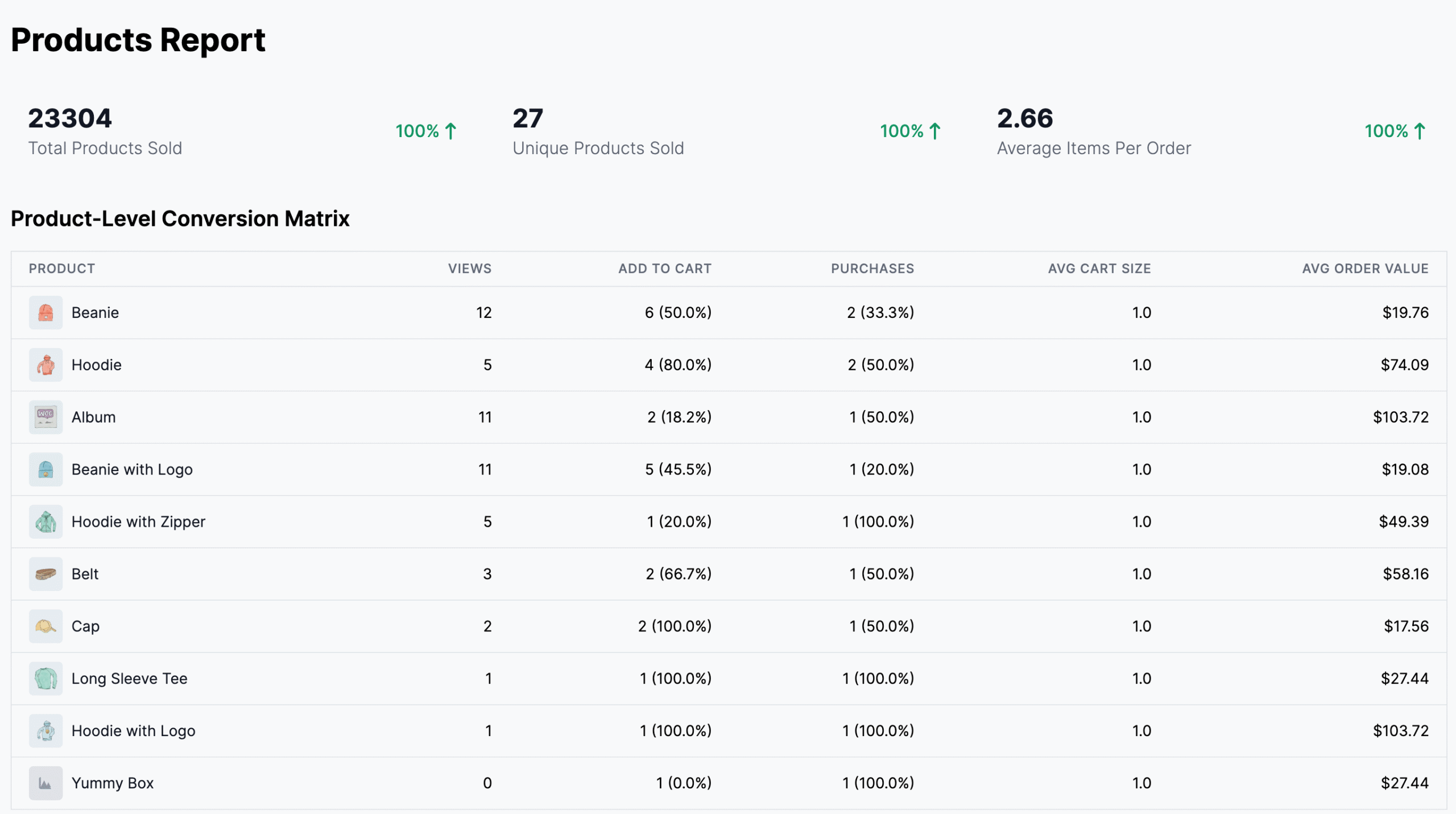Click the Beanie product thumbnail icon
Image resolution: width=1456 pixels, height=814 pixels.
45,312
